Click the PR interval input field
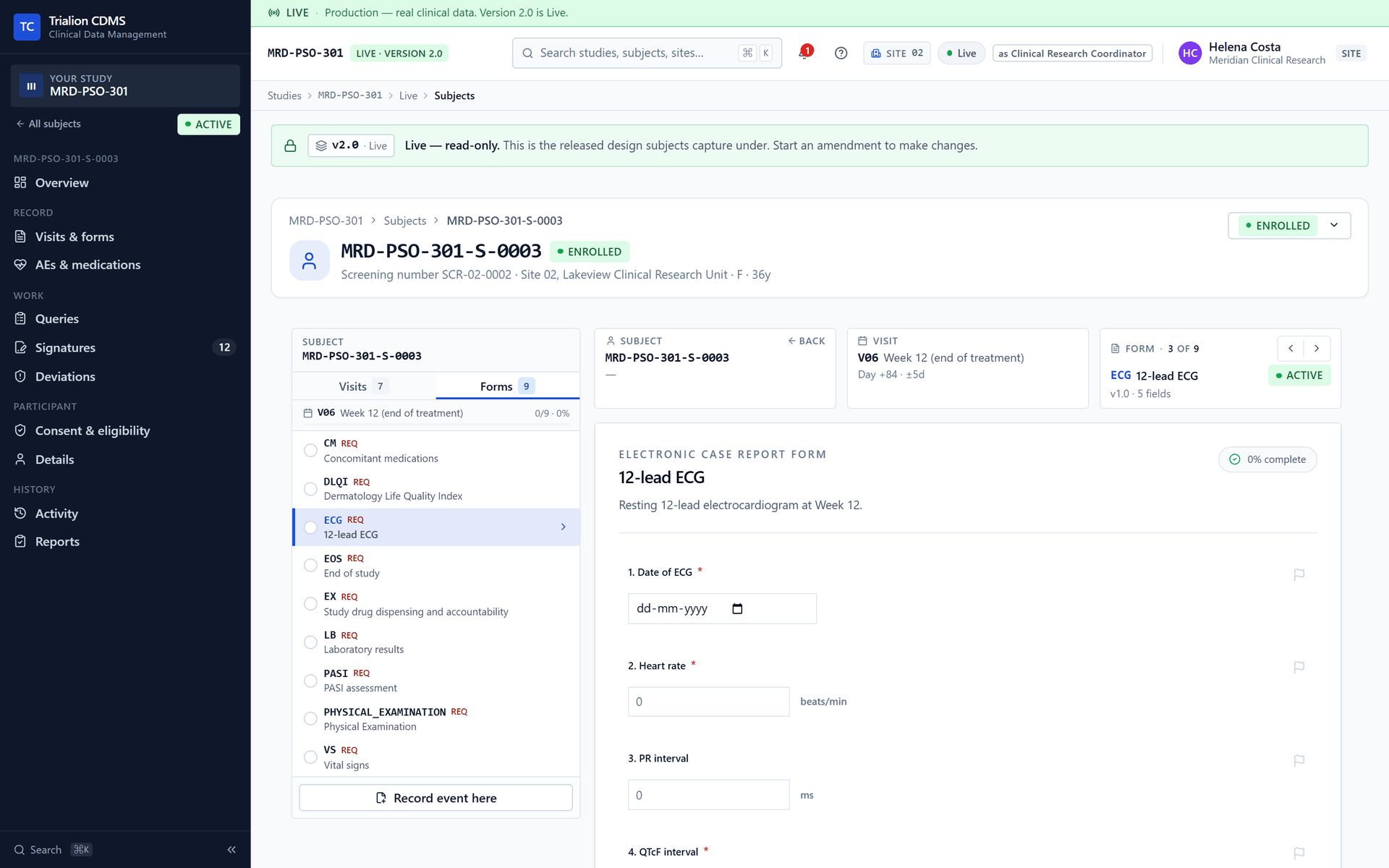The image size is (1389, 868). 708,795
